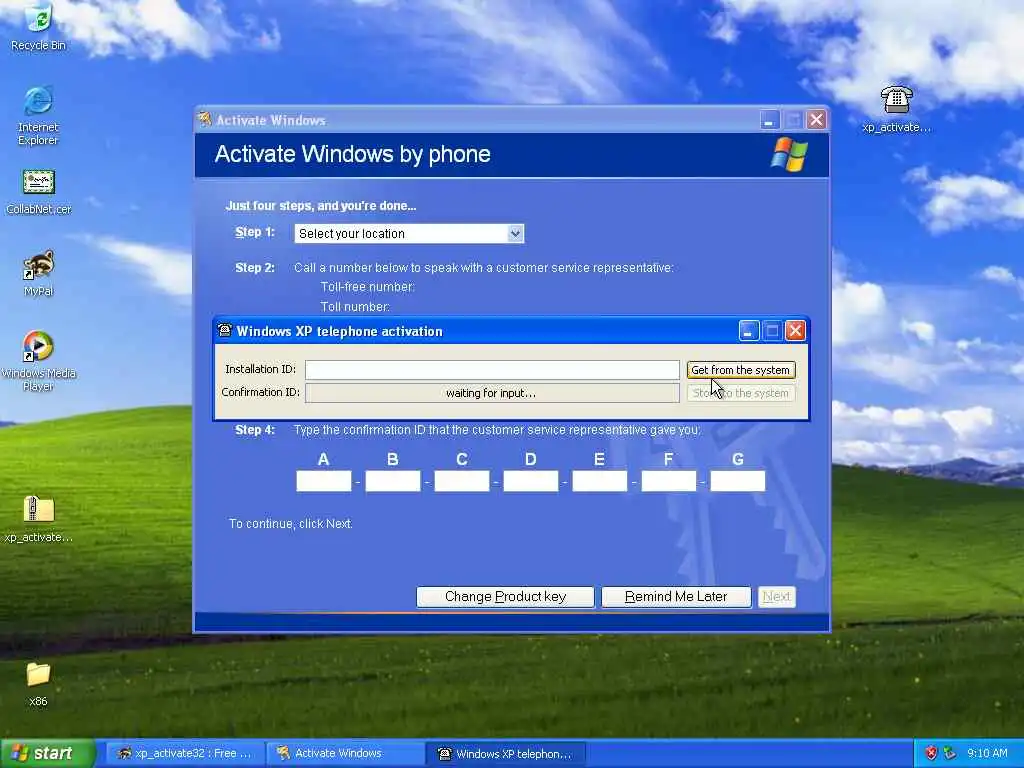Click the telephone icon in telephone activation title bar

(x=225, y=330)
